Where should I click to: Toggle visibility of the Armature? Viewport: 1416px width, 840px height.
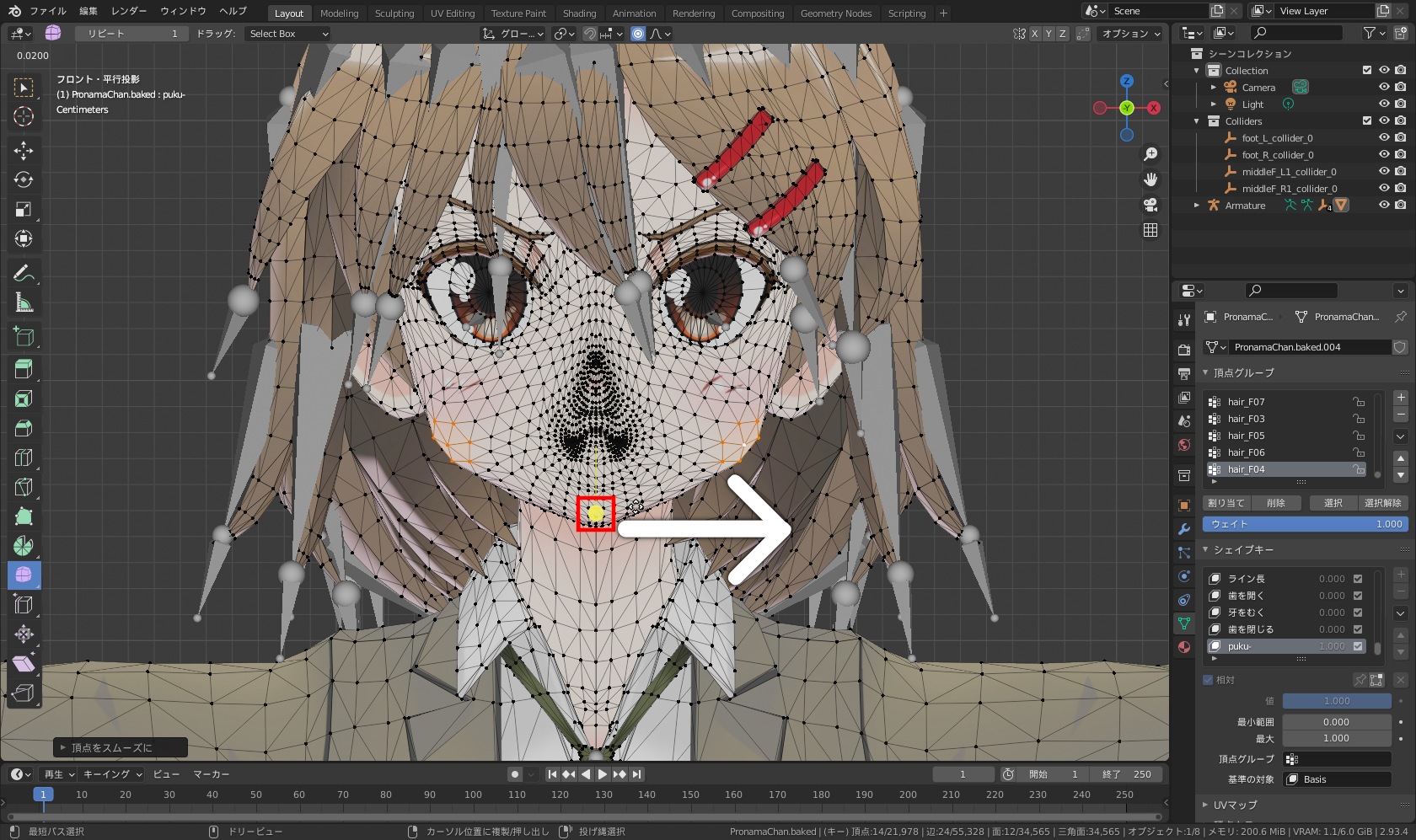pyautogui.click(x=1384, y=206)
